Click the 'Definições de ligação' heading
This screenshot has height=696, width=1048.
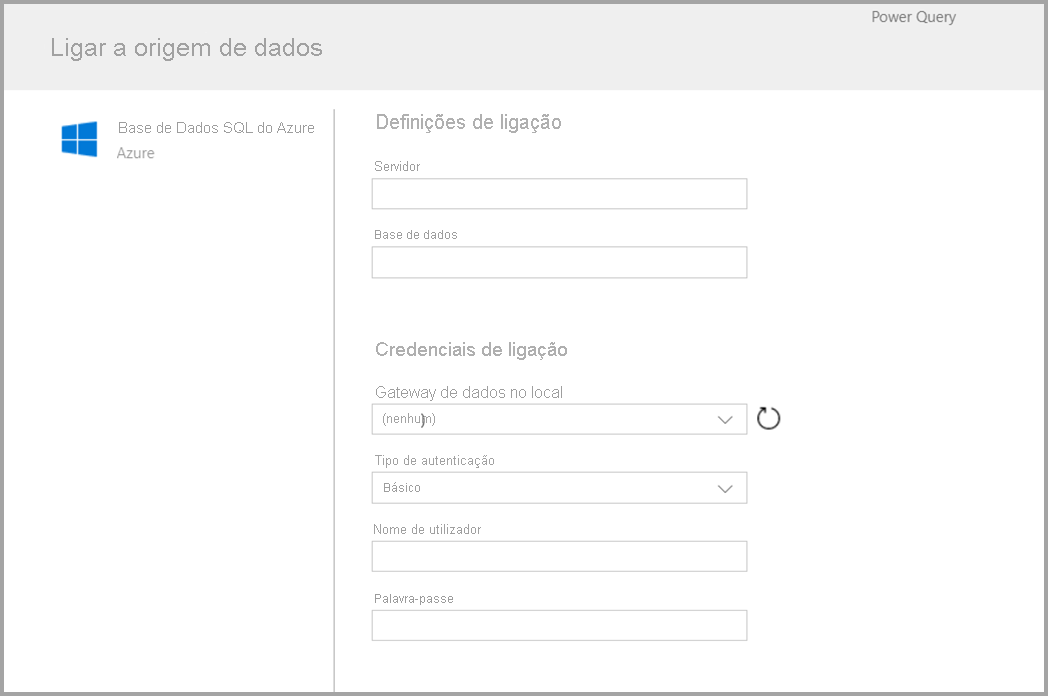coord(468,122)
